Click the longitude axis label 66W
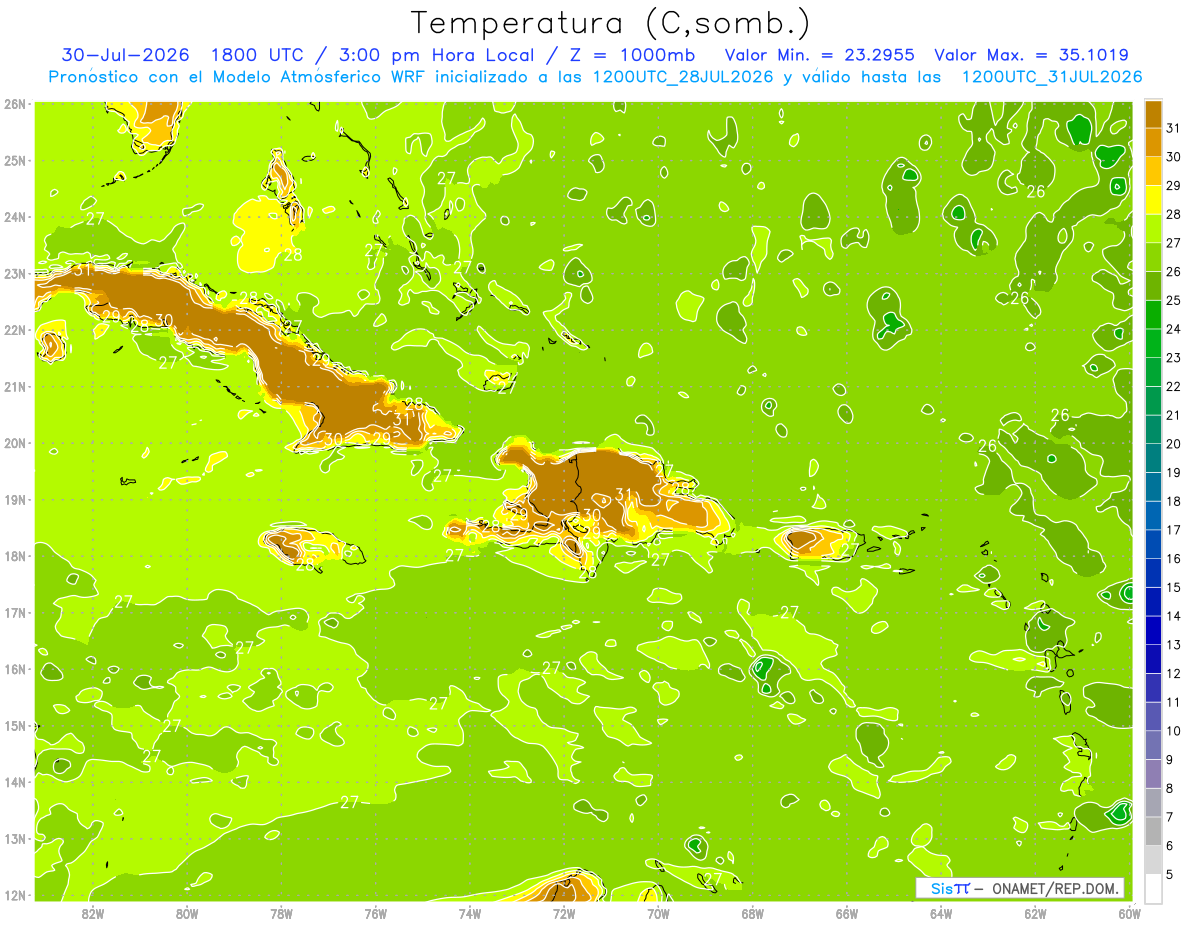 click(x=847, y=913)
